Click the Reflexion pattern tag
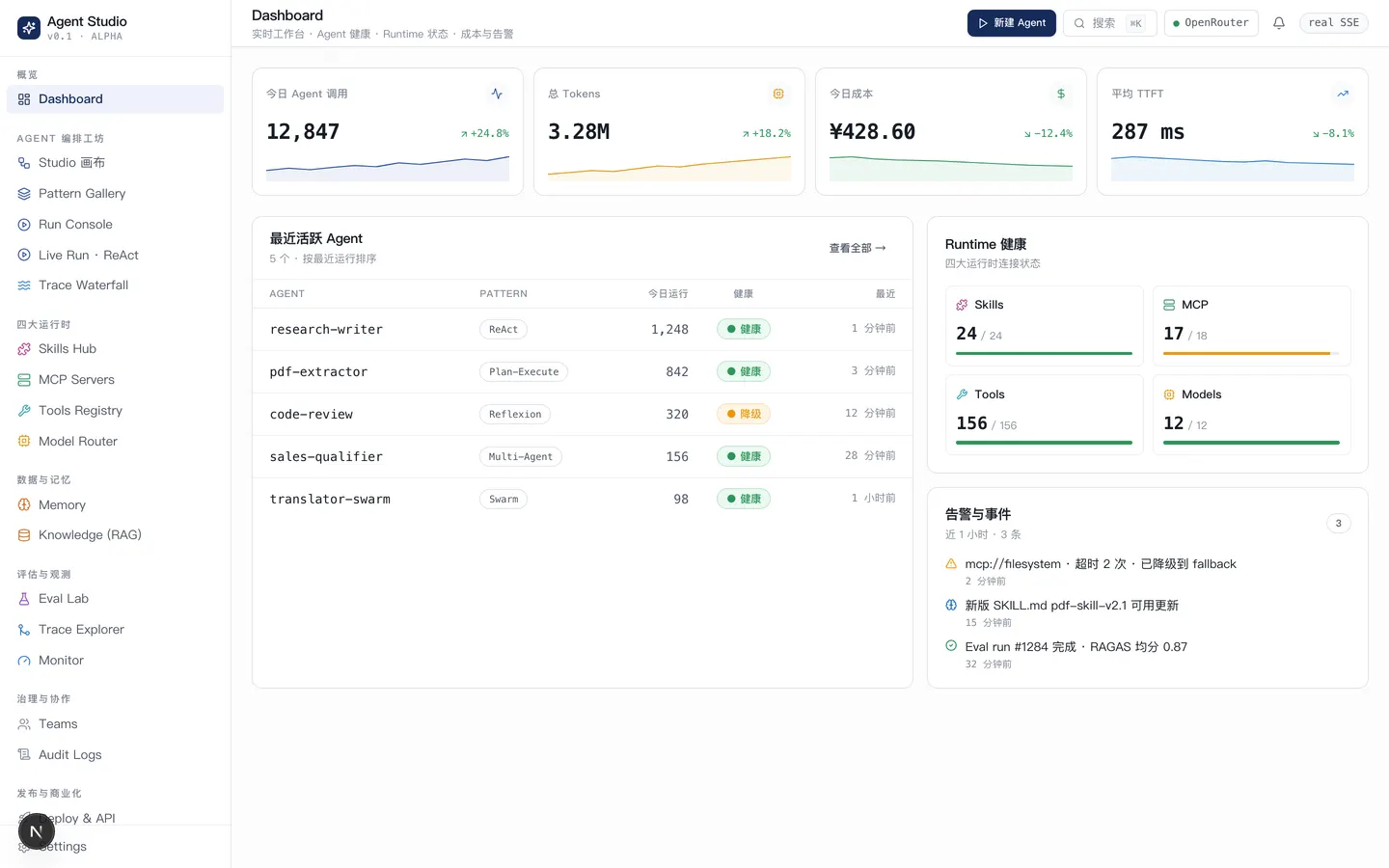The width and height of the screenshot is (1389, 868). tap(515, 415)
